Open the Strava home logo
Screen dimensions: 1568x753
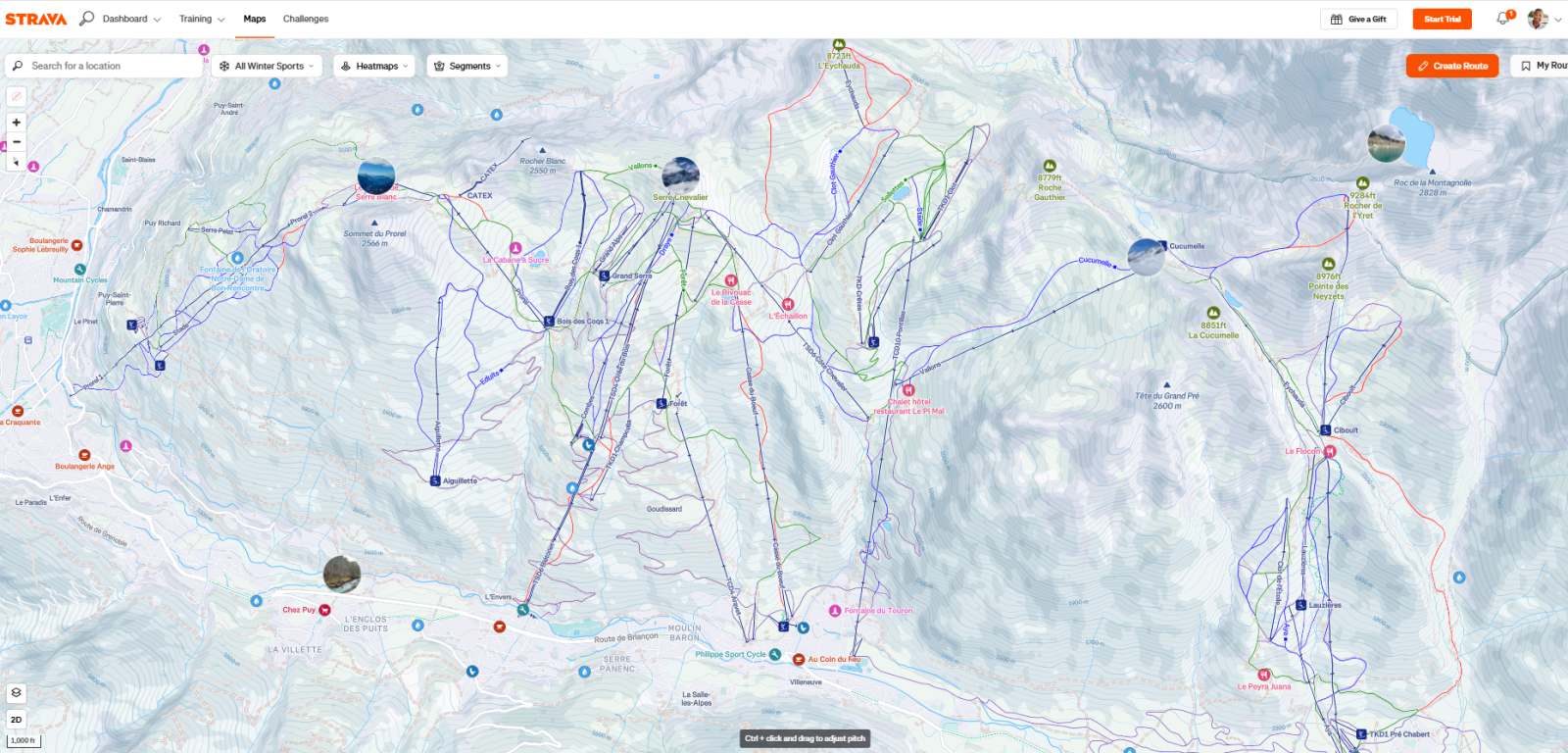click(36, 19)
